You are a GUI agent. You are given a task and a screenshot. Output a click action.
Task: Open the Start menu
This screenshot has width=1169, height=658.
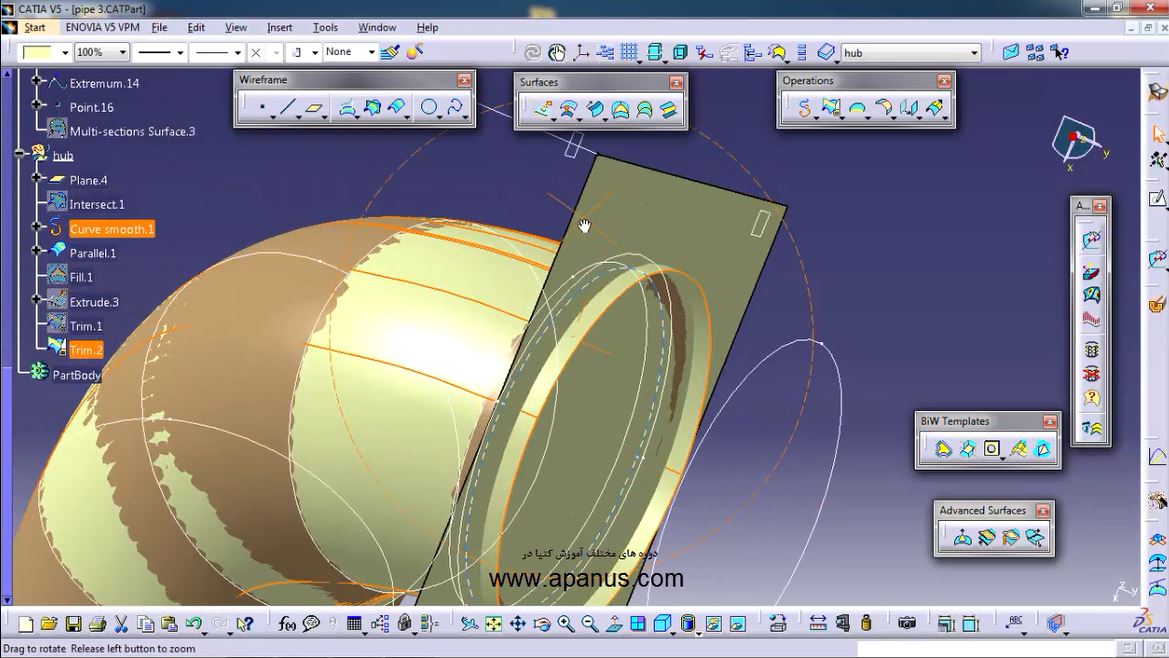[34, 28]
